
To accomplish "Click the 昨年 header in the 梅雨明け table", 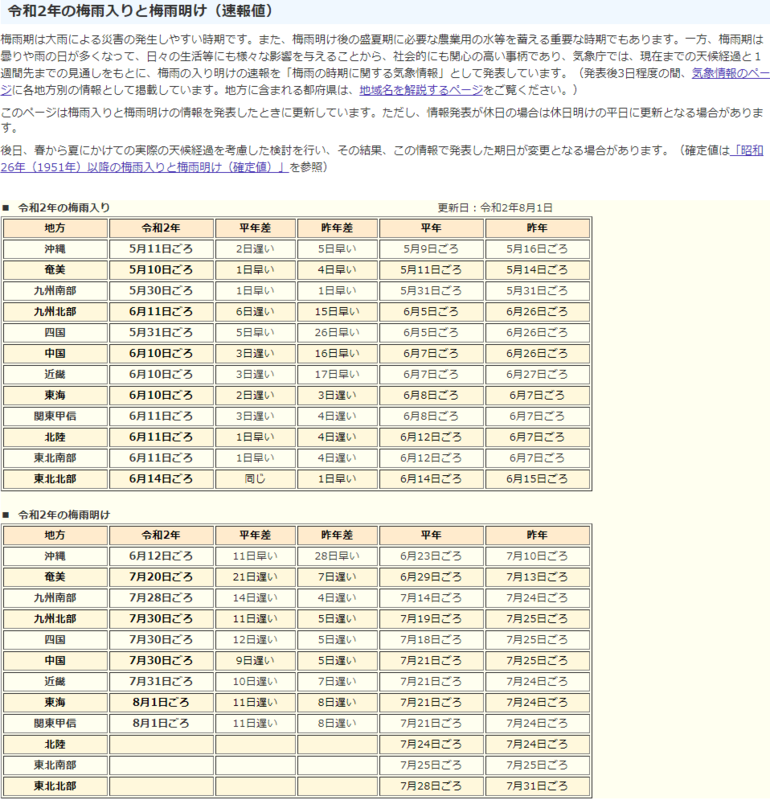I will pyautogui.click(x=537, y=535).
